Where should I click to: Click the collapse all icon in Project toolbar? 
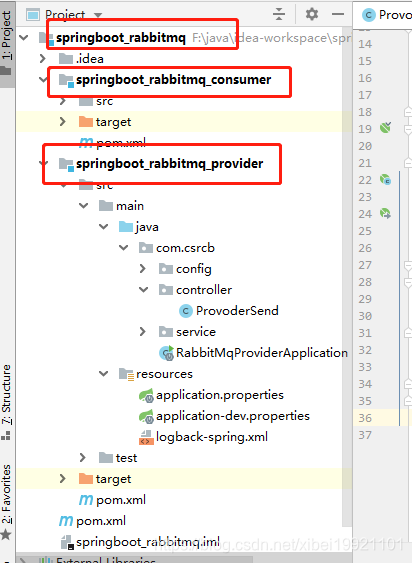279,14
